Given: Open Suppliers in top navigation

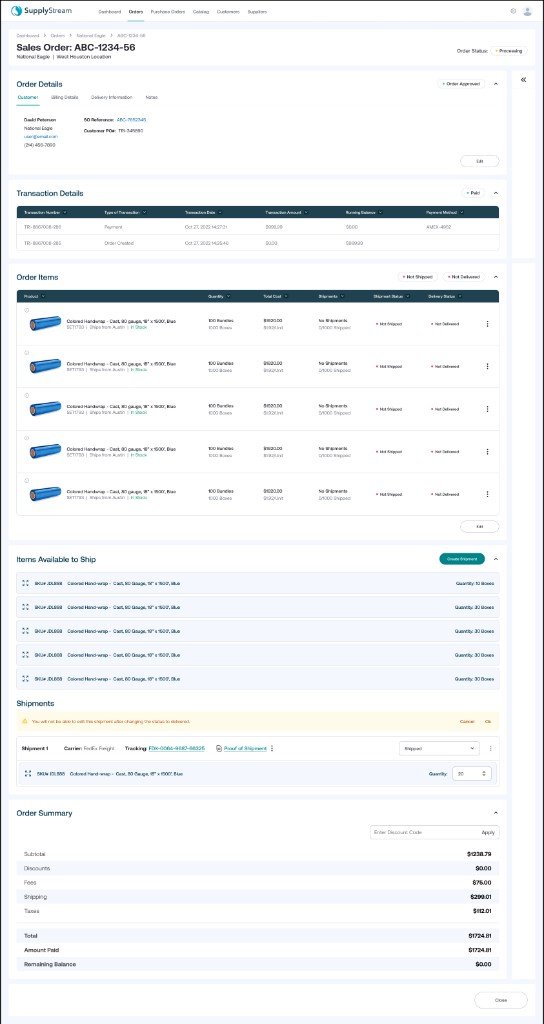Looking at the screenshot, I should tap(257, 12).
